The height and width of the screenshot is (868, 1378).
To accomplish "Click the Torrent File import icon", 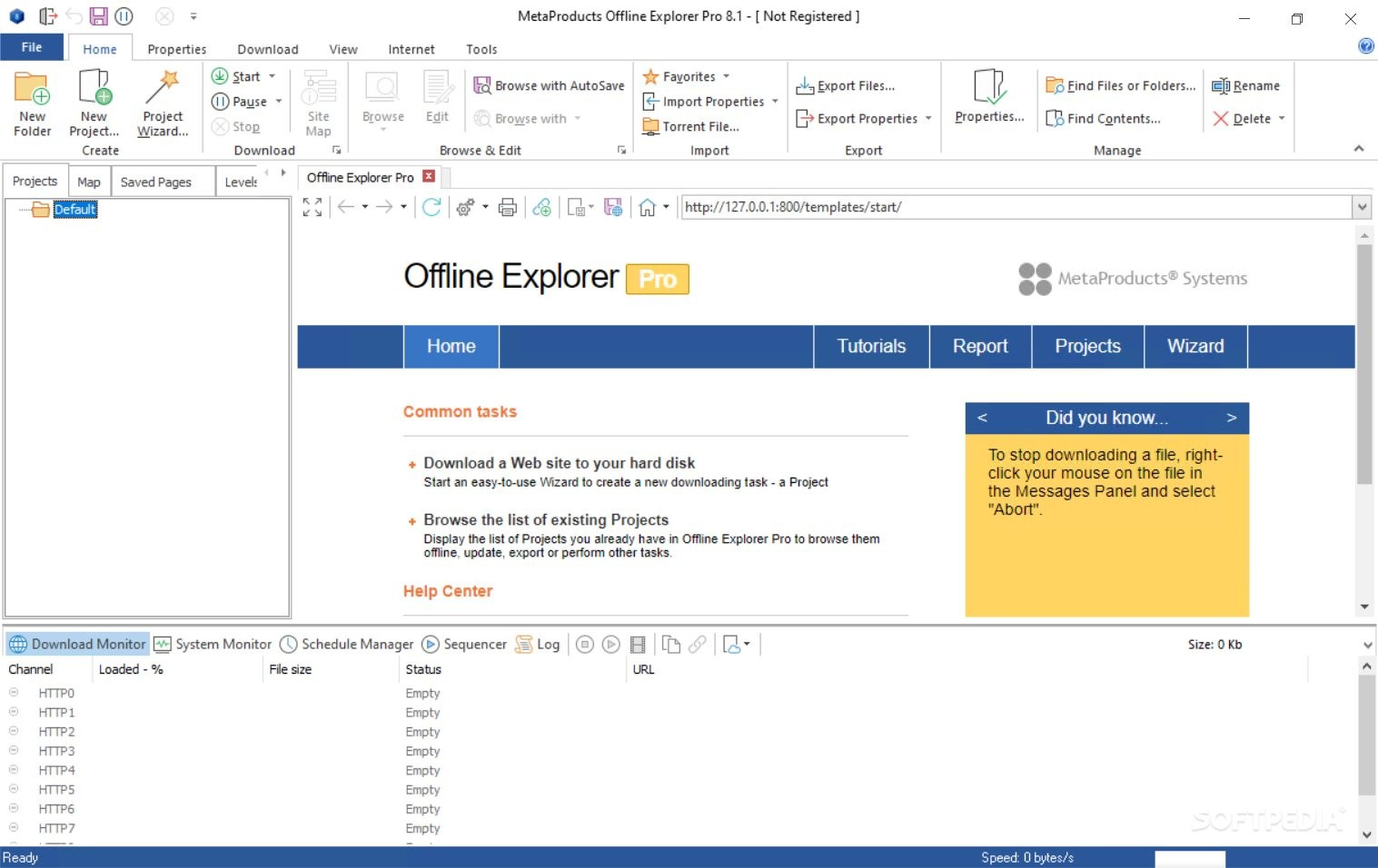I will pos(650,127).
